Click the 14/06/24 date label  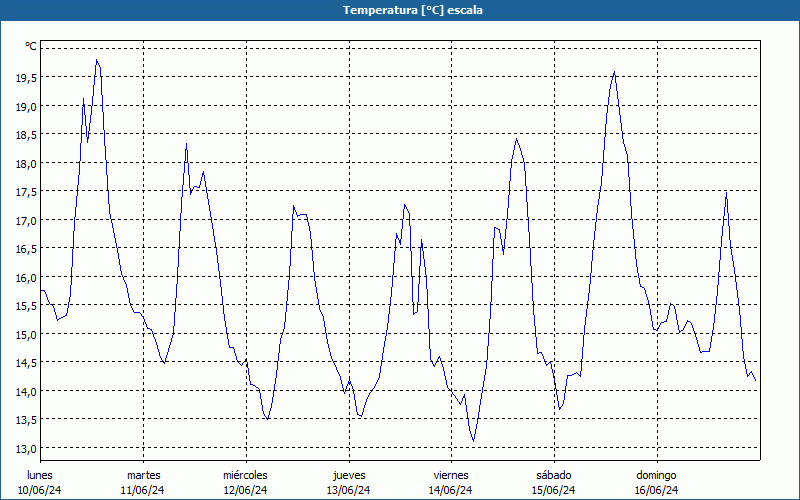pyautogui.click(x=451, y=490)
